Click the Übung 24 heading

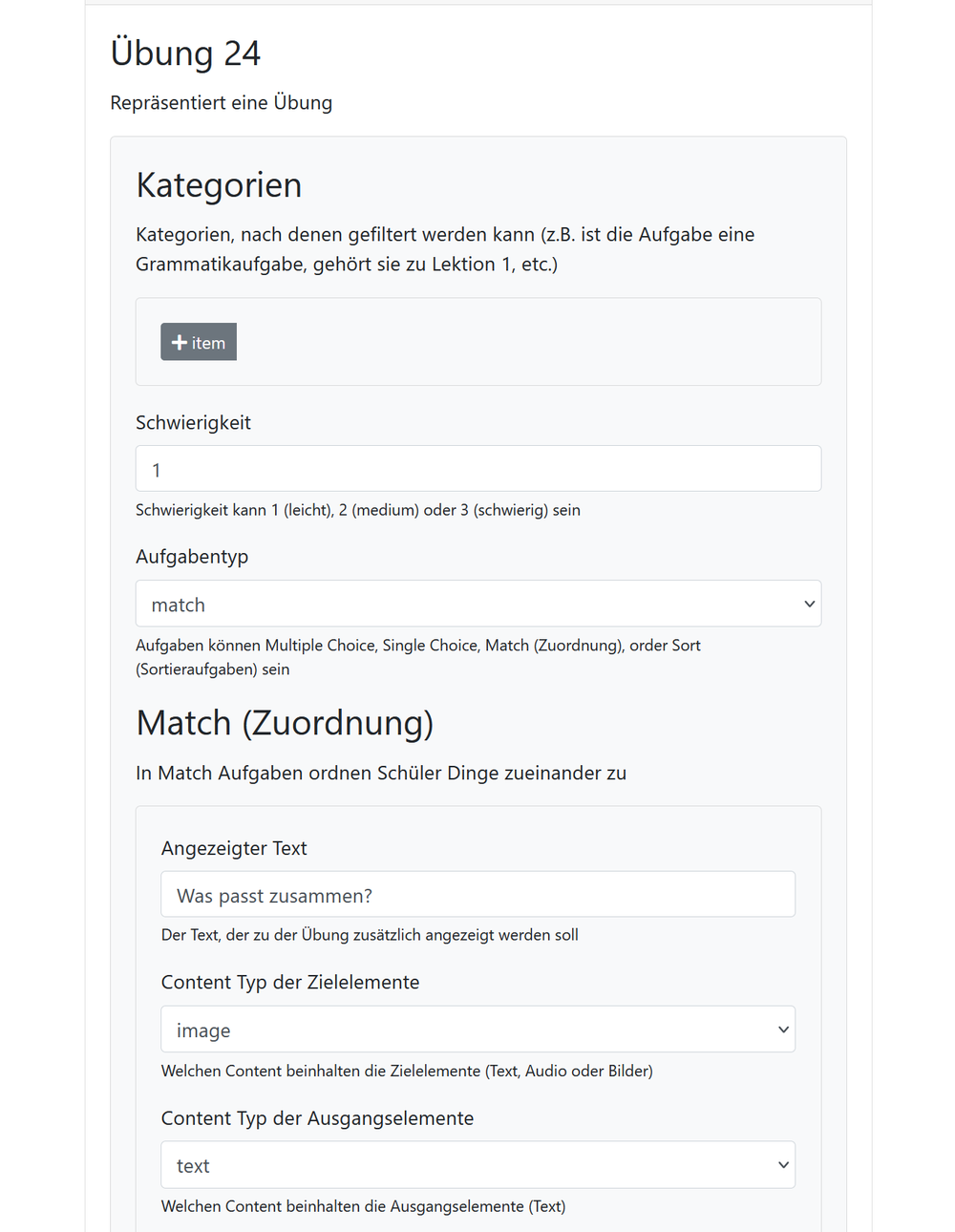pos(185,53)
